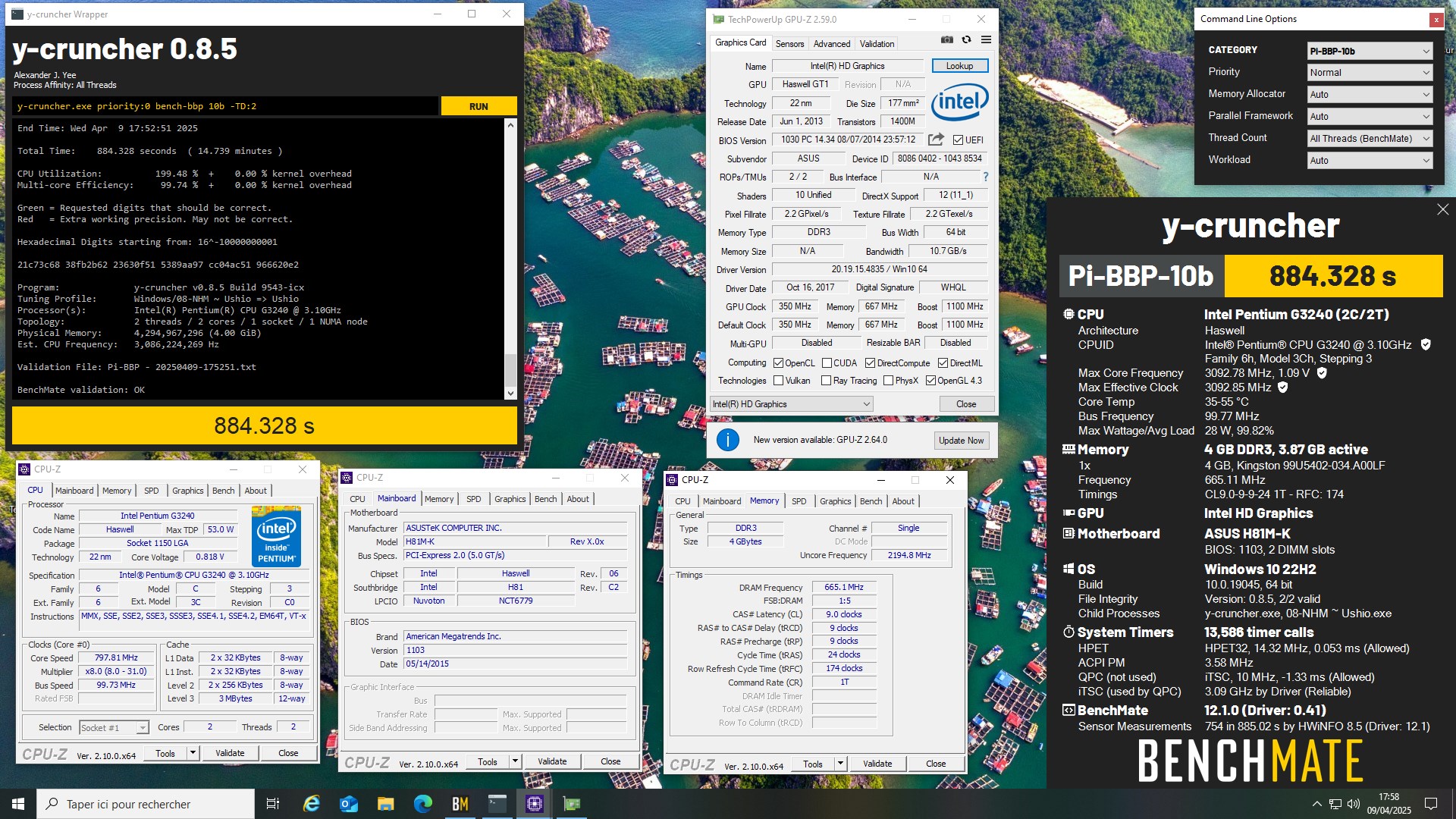Open the SPD tab in the CPU-Z Mainboard window
The height and width of the screenshot is (819, 1456).
tap(473, 499)
